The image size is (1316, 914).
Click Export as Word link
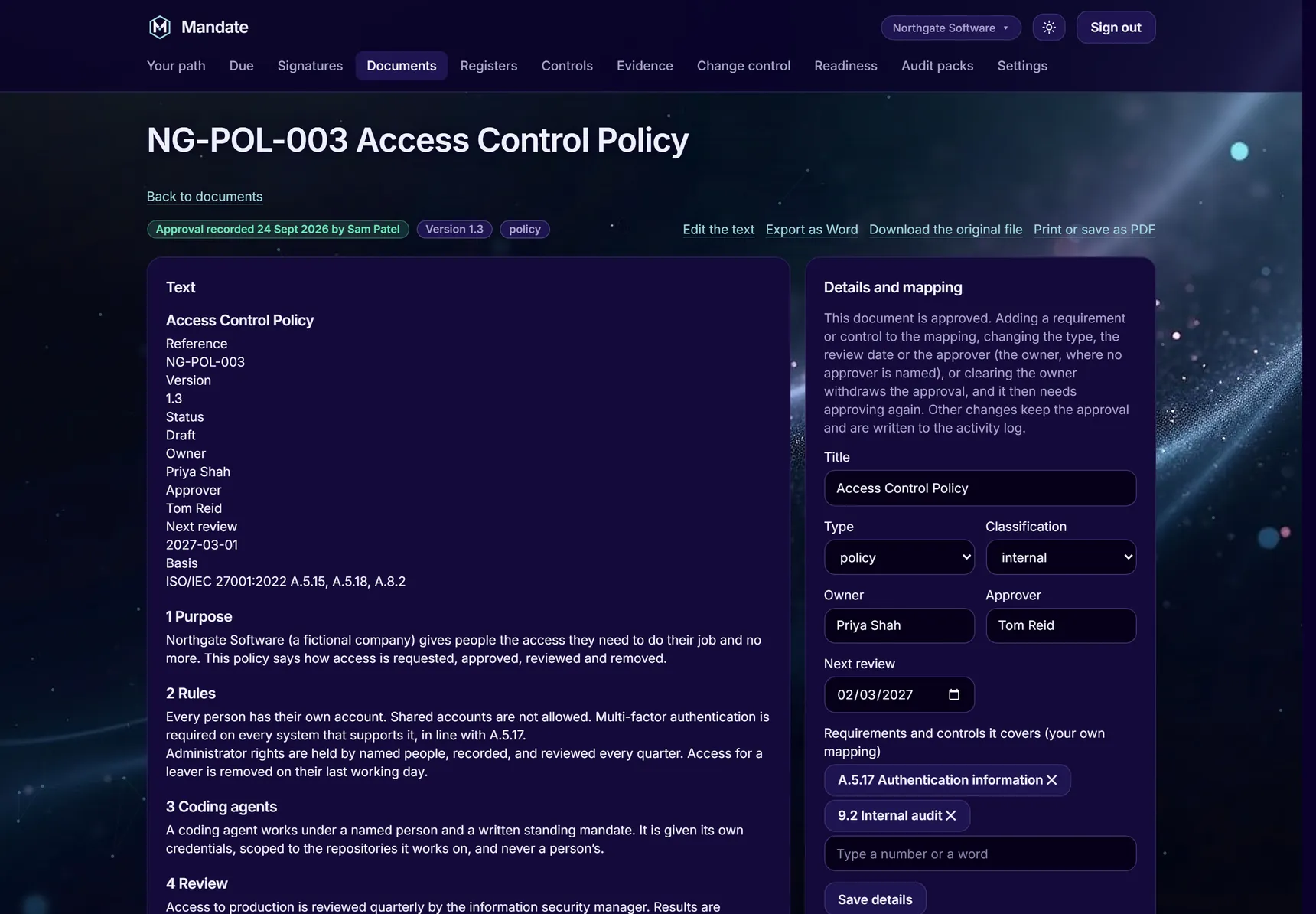point(812,230)
